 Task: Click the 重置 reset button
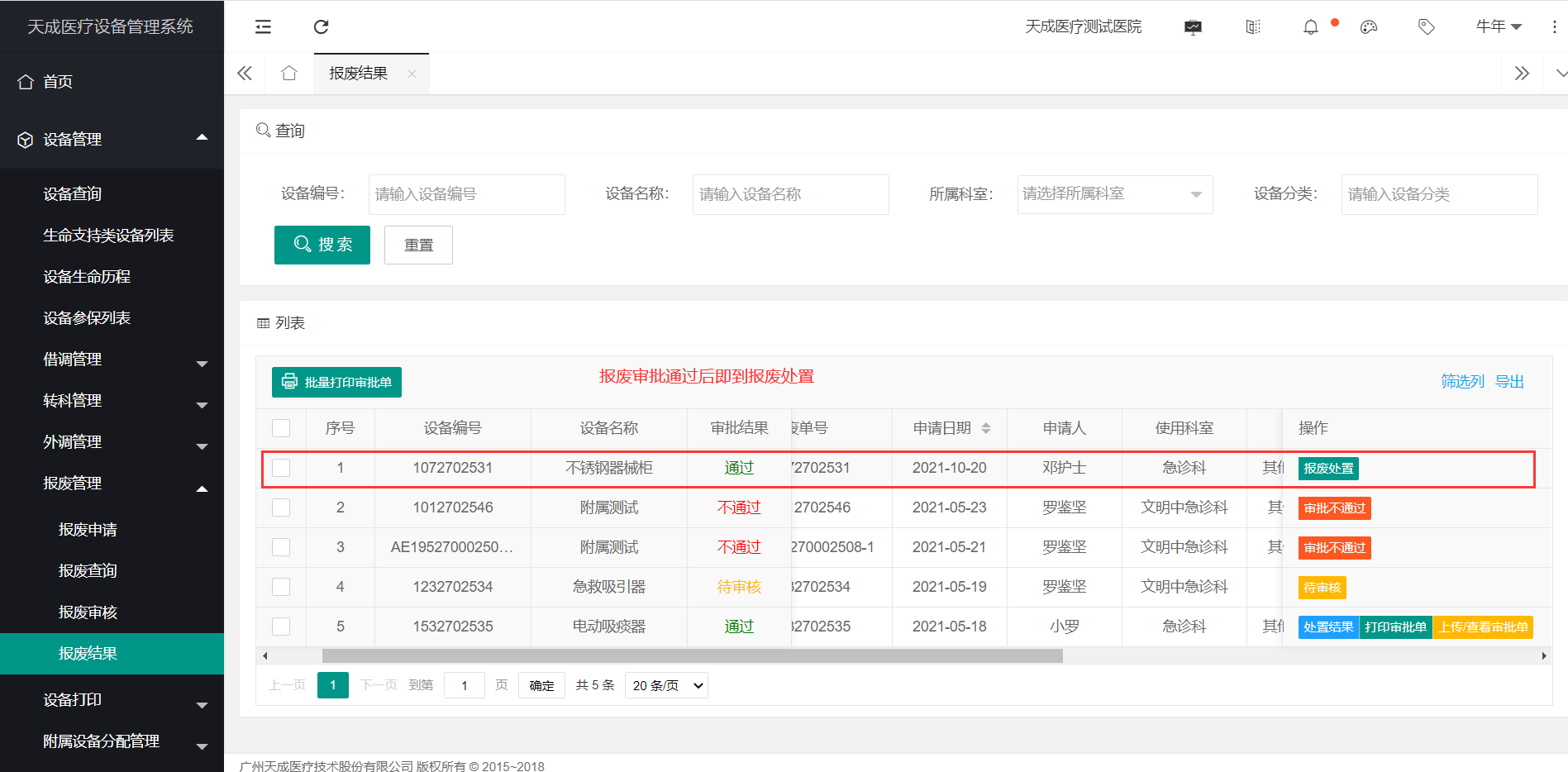(418, 245)
